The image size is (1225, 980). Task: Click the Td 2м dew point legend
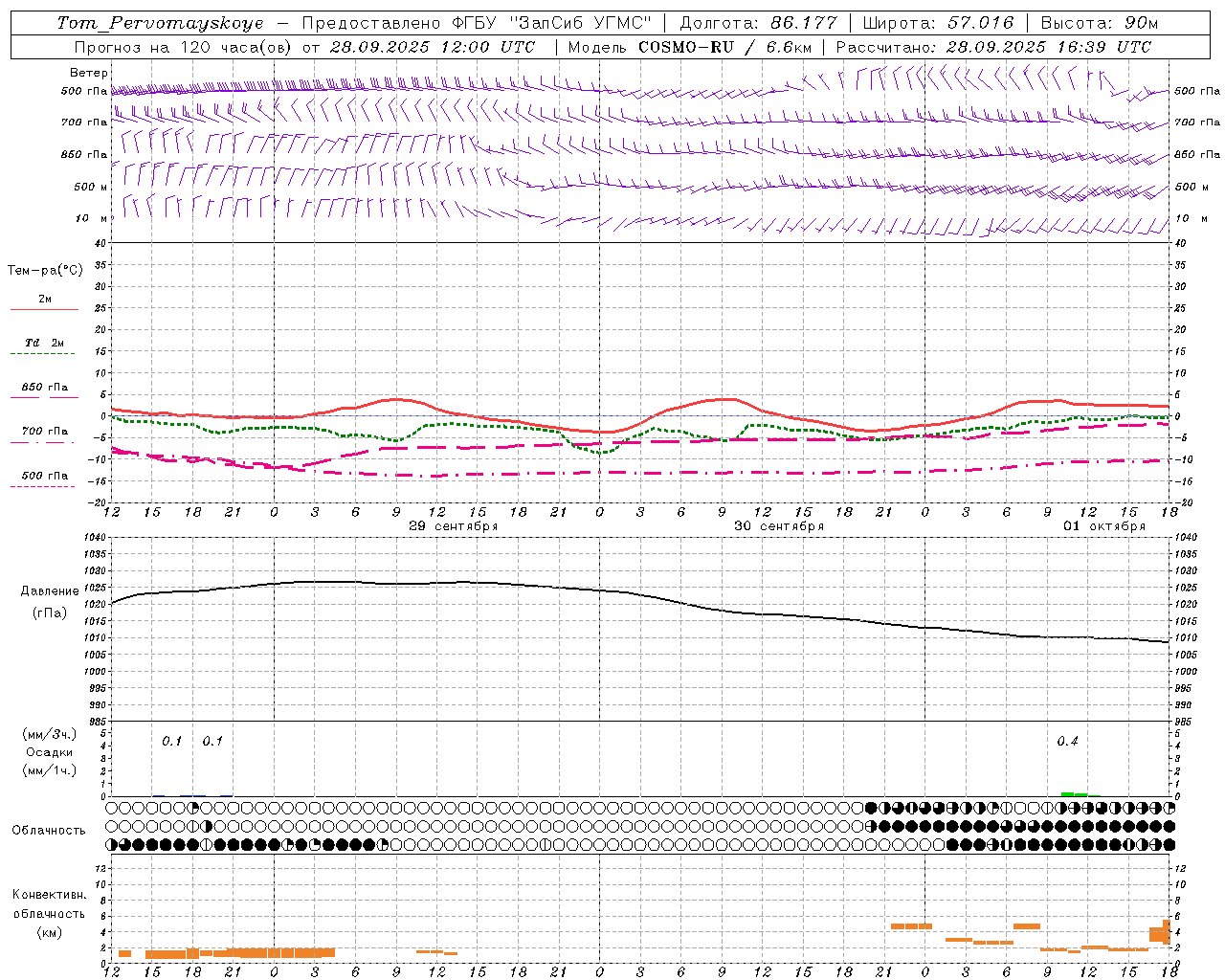point(44,343)
